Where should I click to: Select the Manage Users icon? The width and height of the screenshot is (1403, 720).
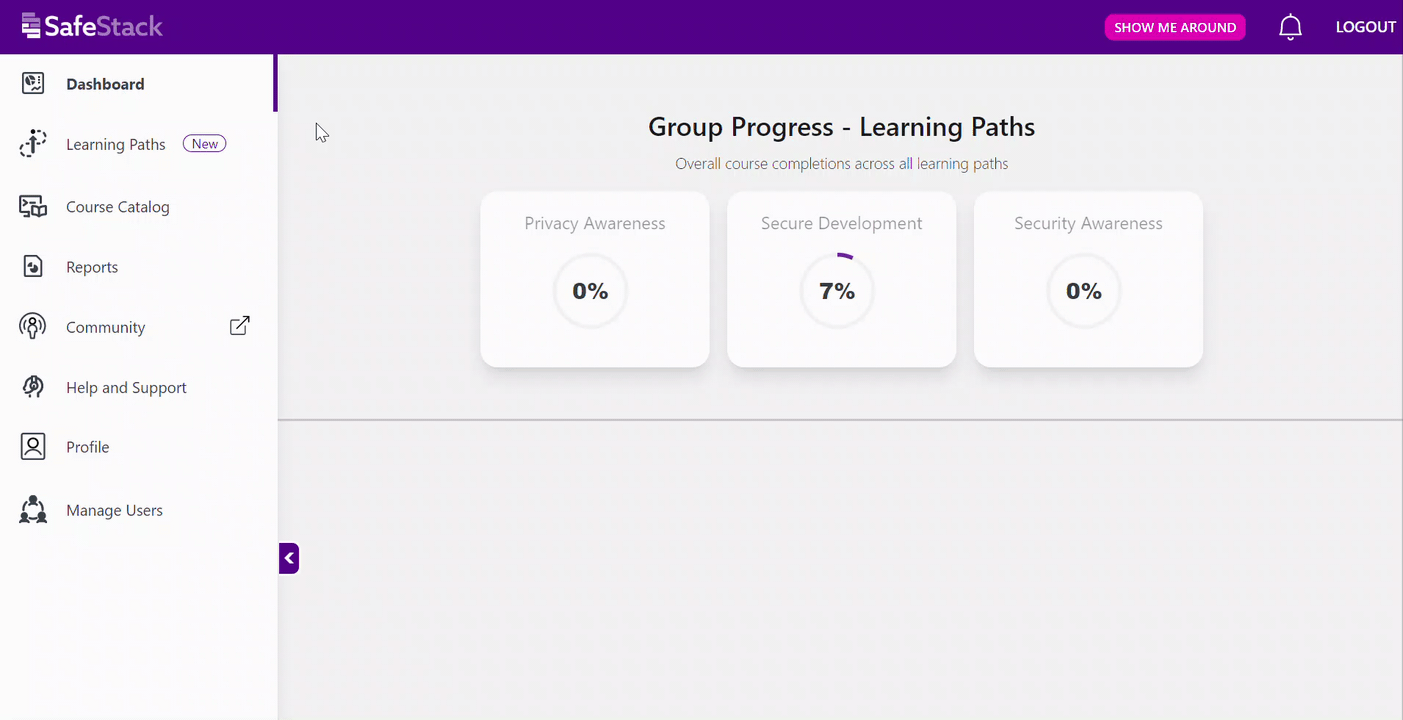pyautogui.click(x=32, y=510)
